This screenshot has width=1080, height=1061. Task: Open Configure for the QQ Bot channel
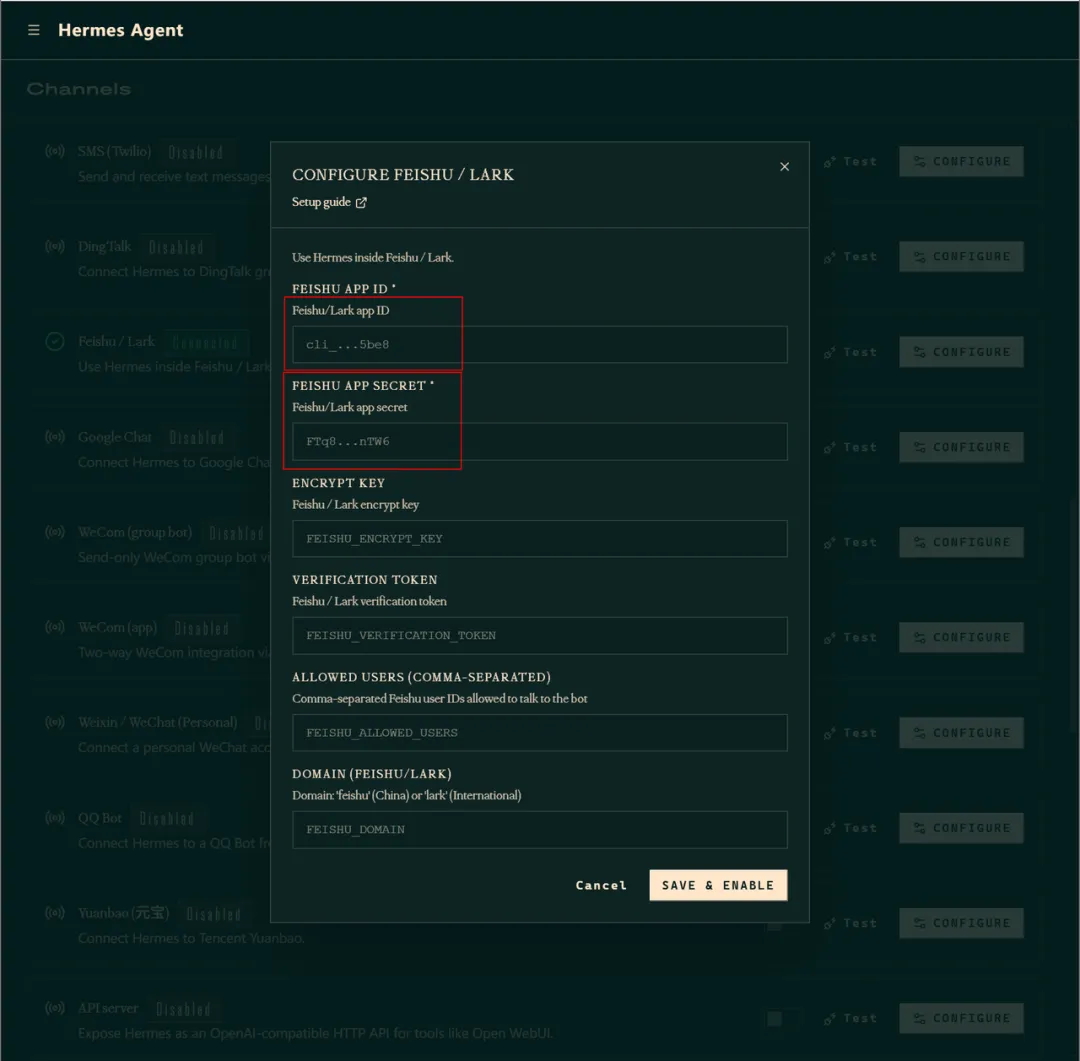(x=961, y=828)
